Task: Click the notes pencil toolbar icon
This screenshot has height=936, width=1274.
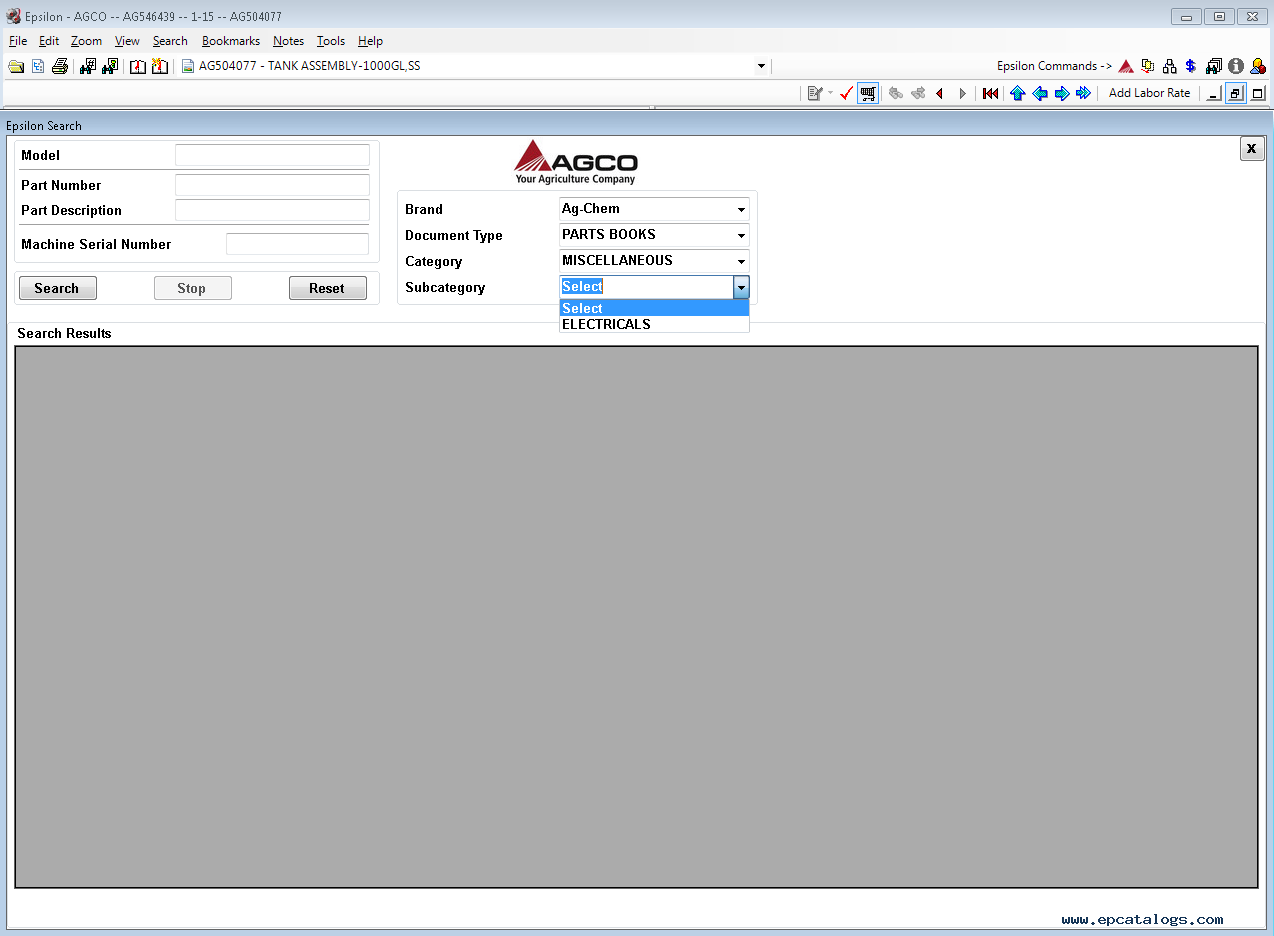Action: [x=815, y=93]
